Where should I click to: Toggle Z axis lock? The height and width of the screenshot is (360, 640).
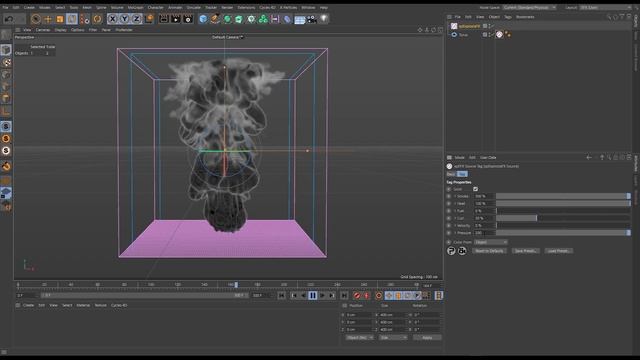tap(136, 19)
